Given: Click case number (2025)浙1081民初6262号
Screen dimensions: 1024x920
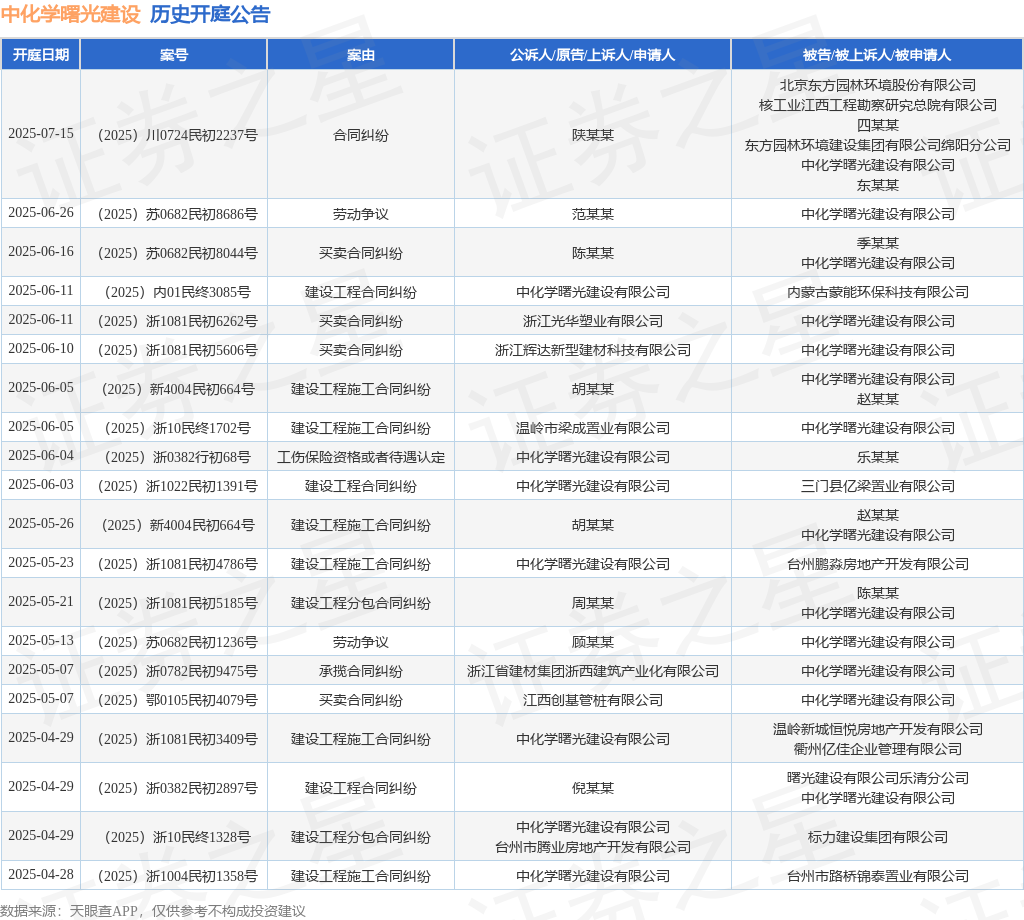Looking at the screenshot, I should tap(178, 321).
